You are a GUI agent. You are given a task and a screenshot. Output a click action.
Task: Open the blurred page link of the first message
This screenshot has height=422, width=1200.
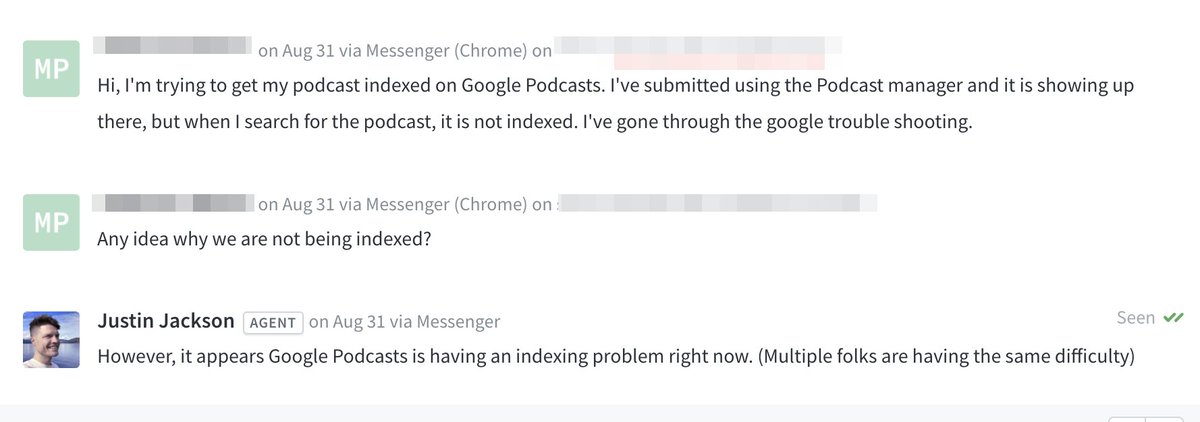tap(697, 46)
